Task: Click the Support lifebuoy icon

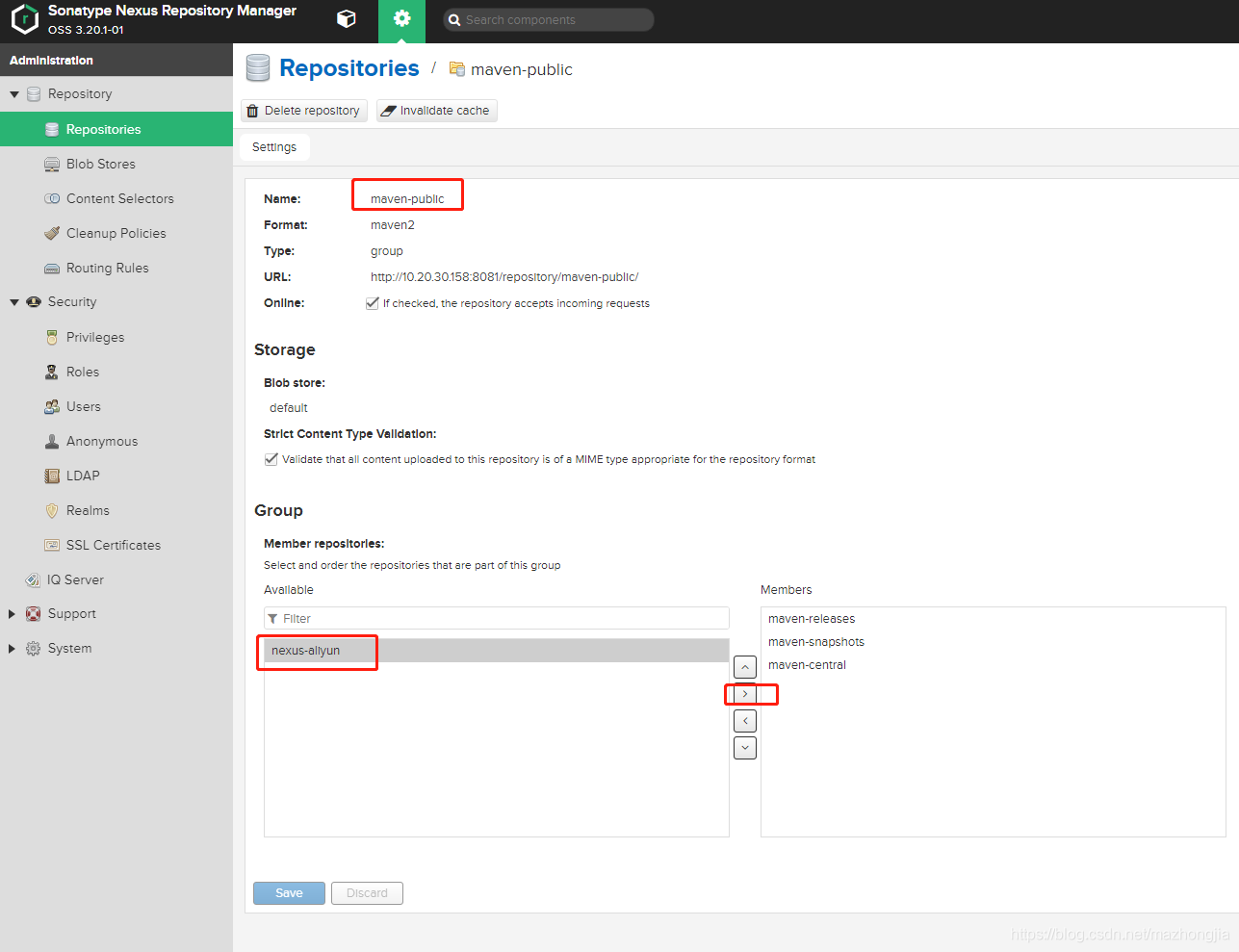Action: coord(33,614)
